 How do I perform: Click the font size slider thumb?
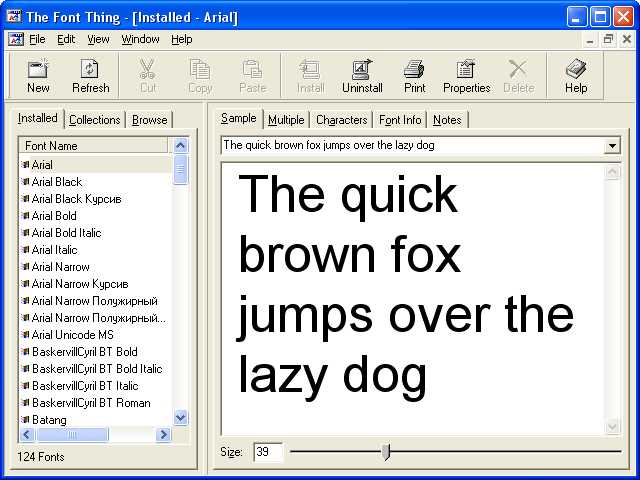(x=386, y=452)
